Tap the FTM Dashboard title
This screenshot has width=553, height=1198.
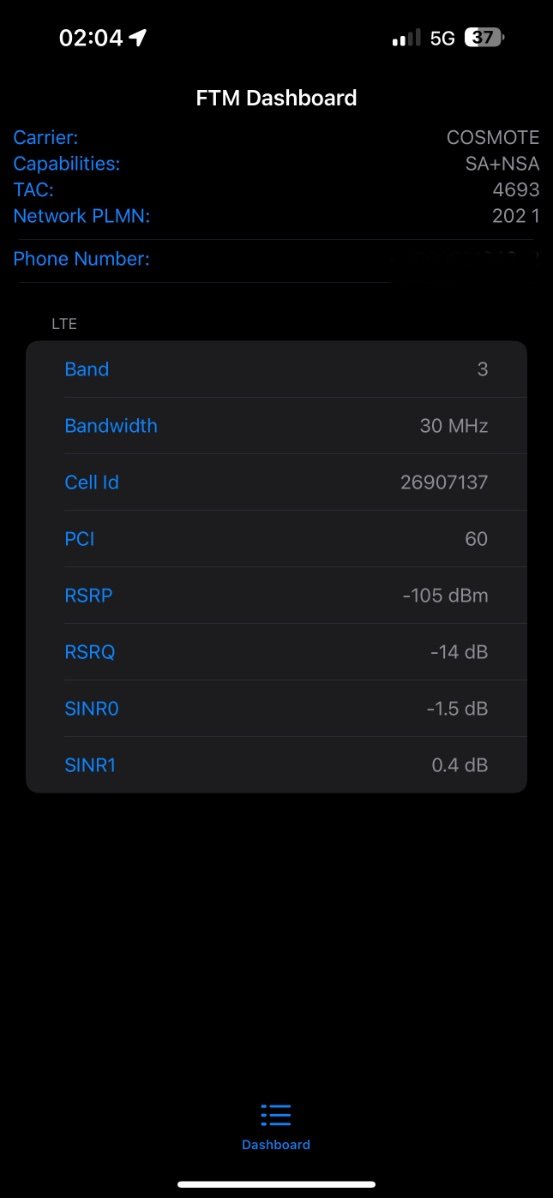pos(276,98)
